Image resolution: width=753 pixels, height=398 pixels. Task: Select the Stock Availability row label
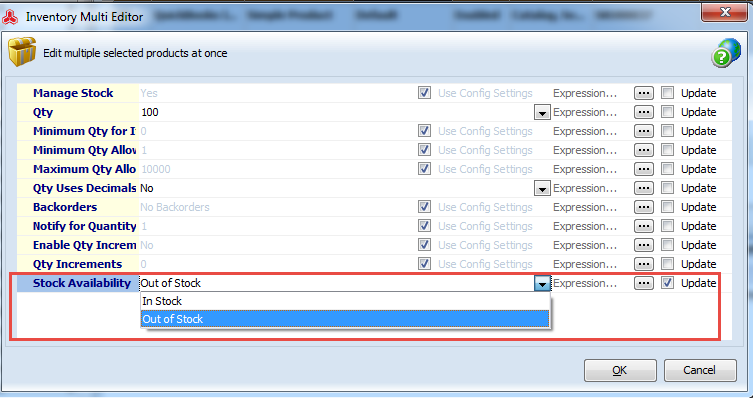[x=82, y=283]
